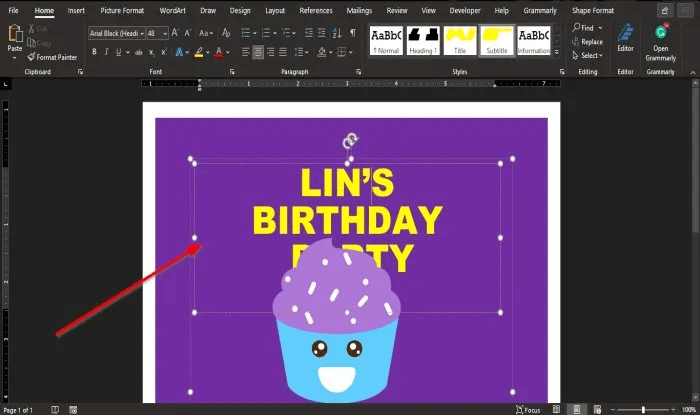Apply superscript formatting

click(x=164, y=52)
